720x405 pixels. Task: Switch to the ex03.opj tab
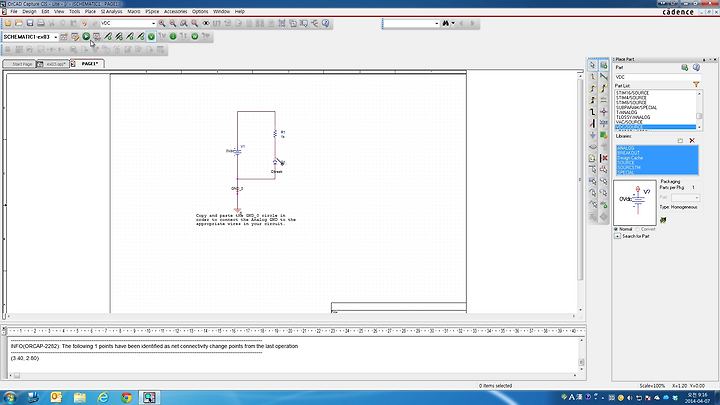[x=53, y=64]
